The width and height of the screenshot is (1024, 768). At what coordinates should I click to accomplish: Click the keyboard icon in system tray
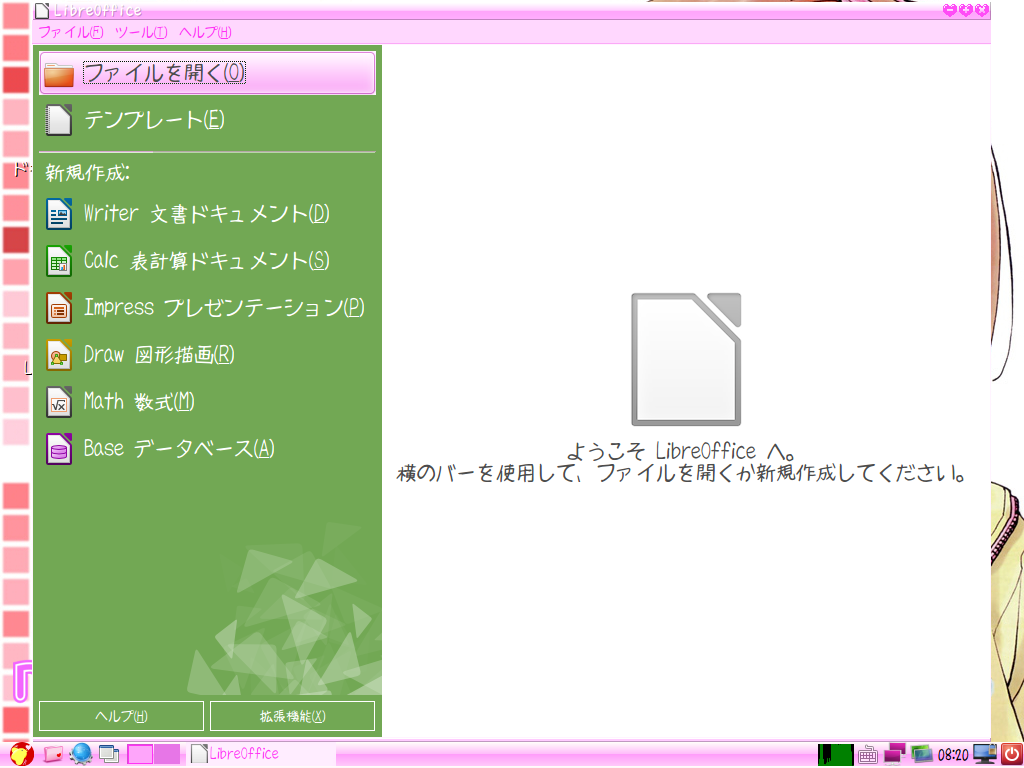(868, 754)
